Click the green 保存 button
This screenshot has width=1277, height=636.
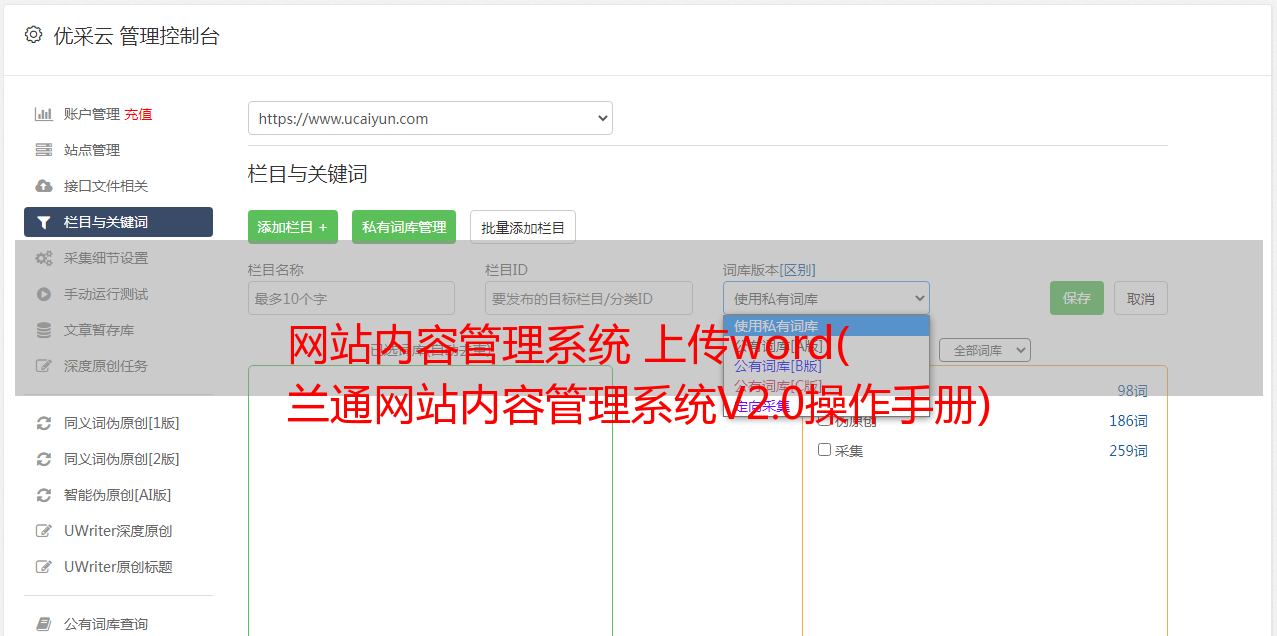click(1077, 298)
